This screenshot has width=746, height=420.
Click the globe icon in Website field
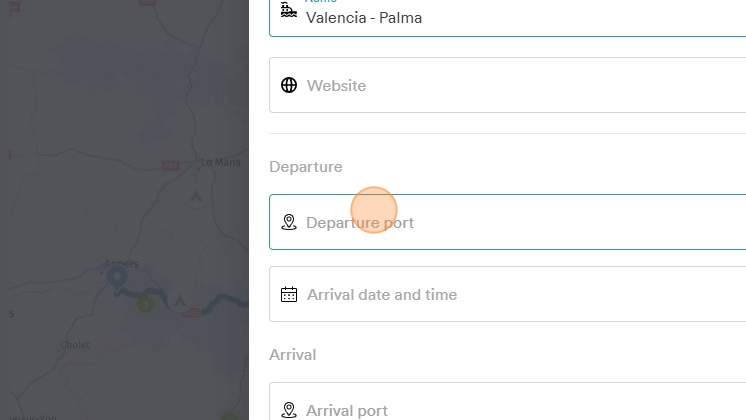coord(289,85)
